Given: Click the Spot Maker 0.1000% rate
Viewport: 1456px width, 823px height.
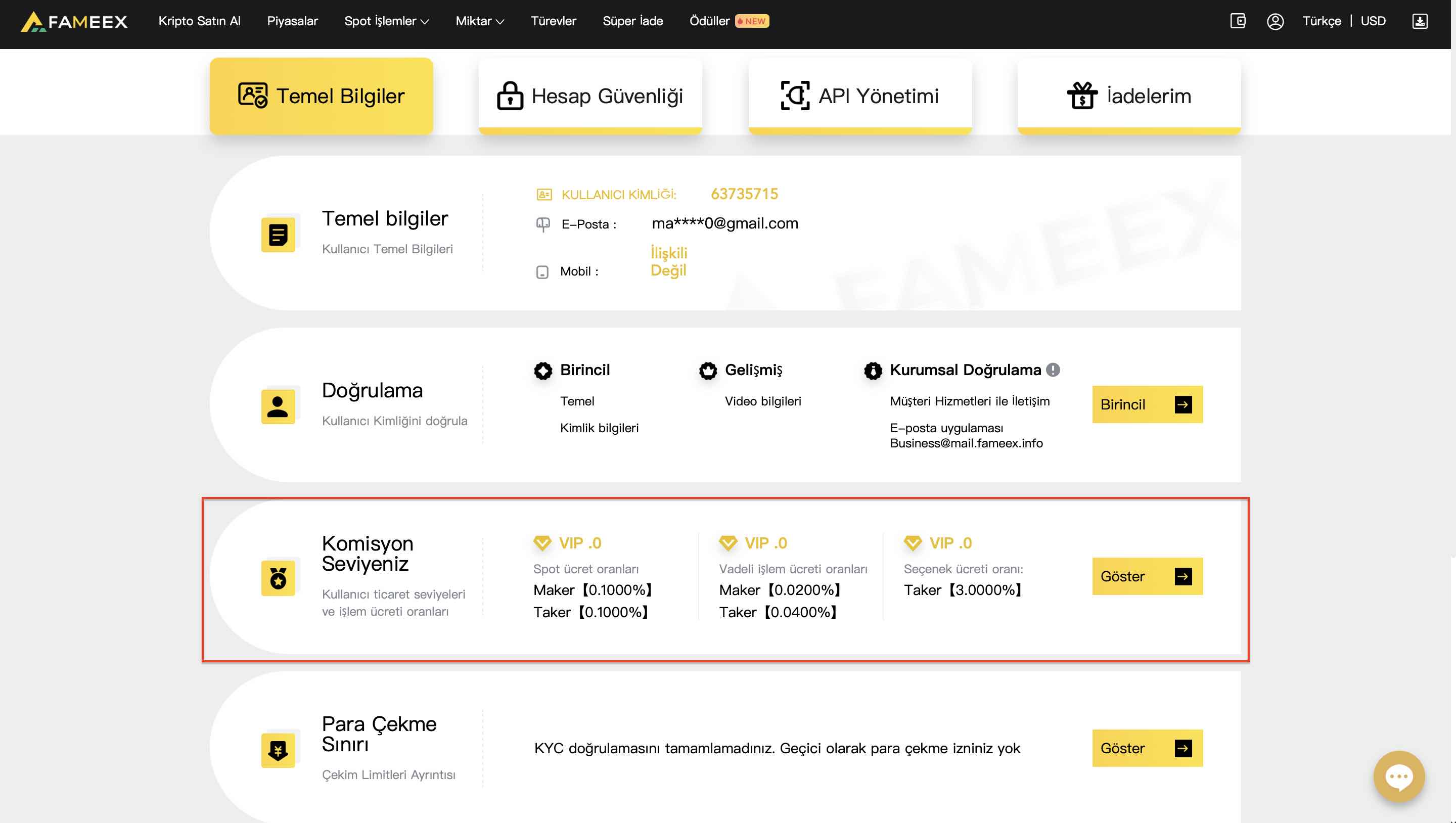Looking at the screenshot, I should 593,590.
